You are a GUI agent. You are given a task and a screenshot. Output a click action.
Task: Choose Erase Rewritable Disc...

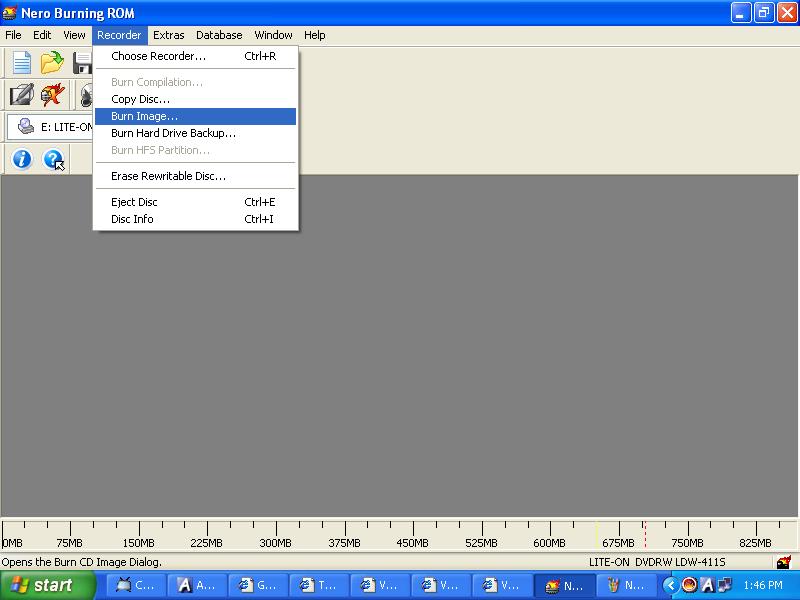click(195, 176)
